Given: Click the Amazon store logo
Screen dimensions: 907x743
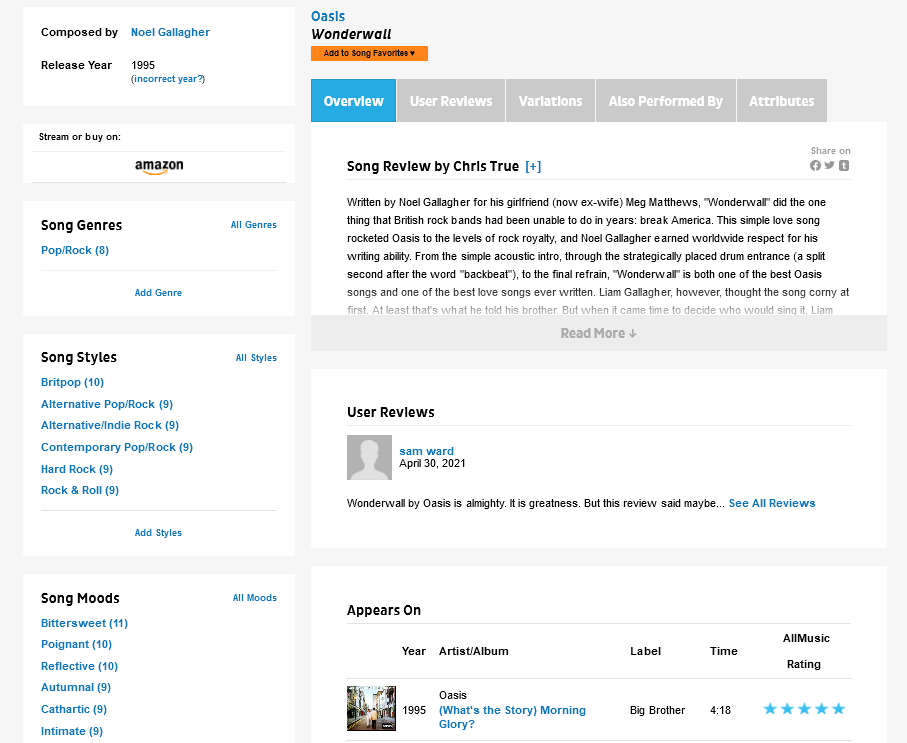Looking at the screenshot, I should (x=159, y=167).
